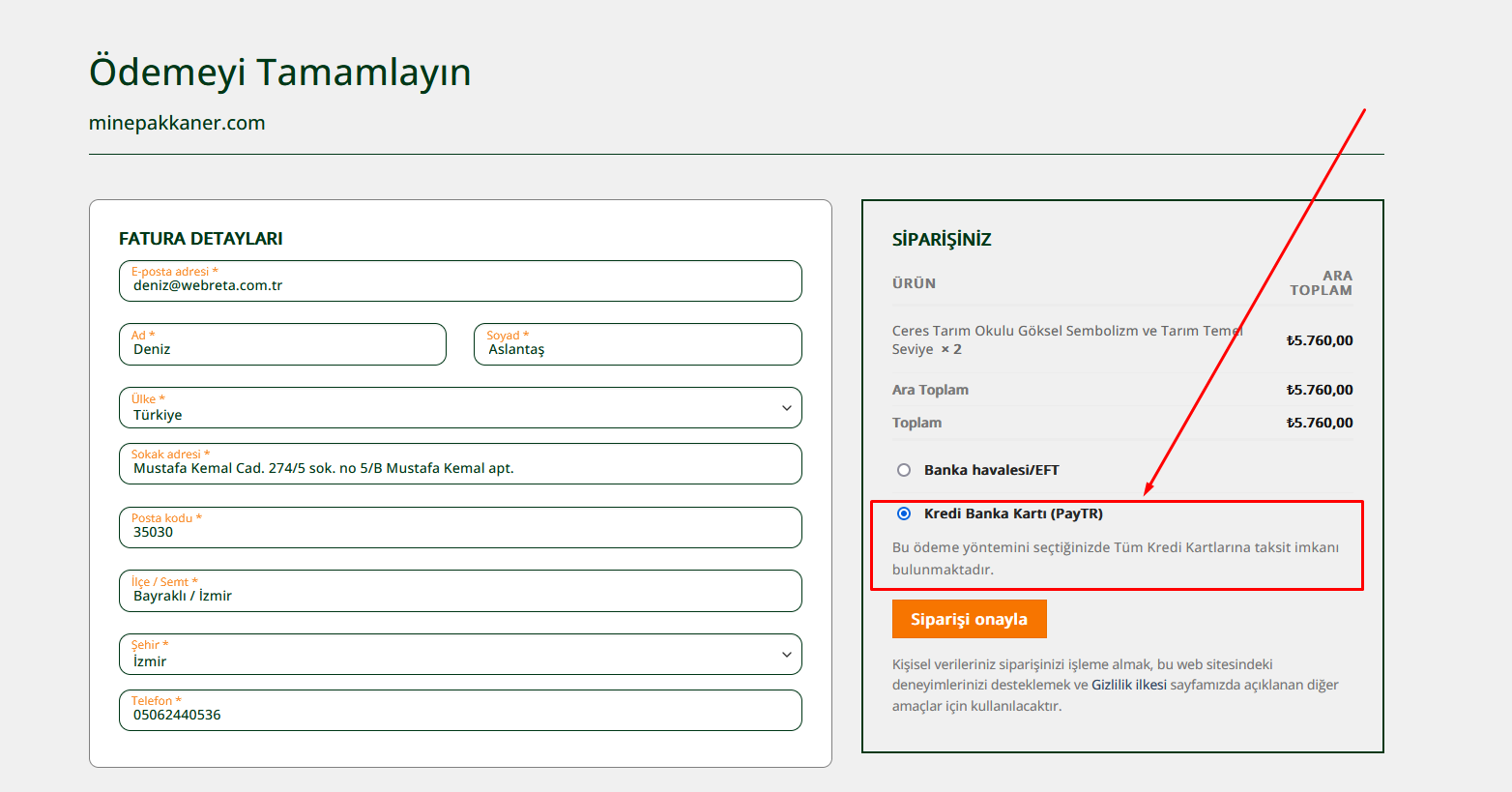Click the ÜRÜN column header
Viewport: 1512px width, 792px height.
coord(914,283)
